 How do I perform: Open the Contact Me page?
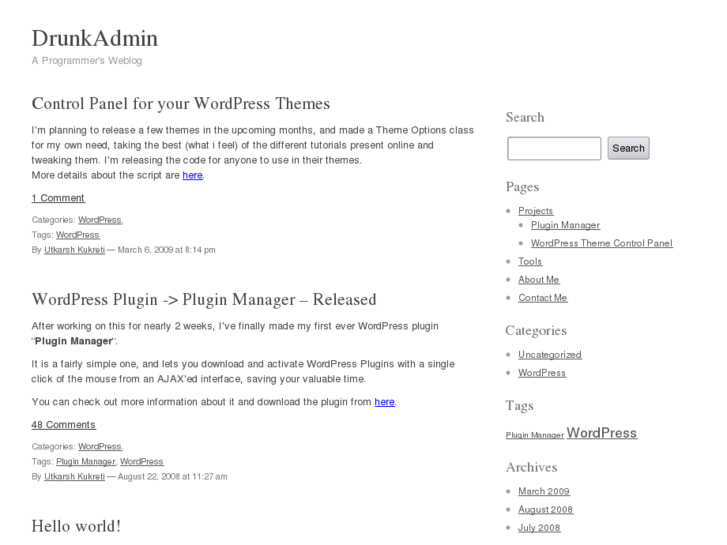(542, 298)
